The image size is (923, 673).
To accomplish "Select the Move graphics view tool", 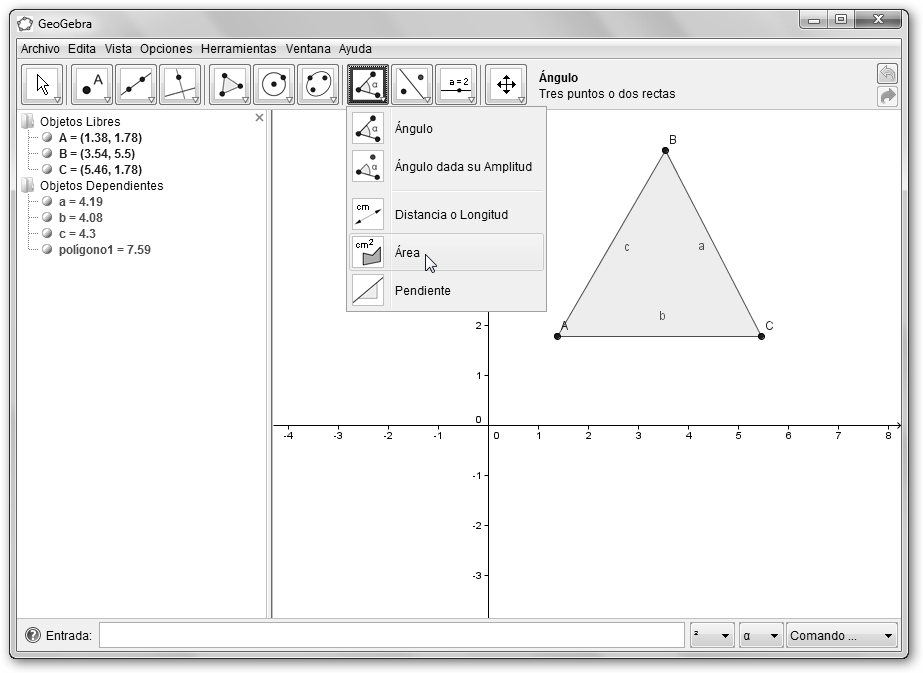I will point(506,85).
